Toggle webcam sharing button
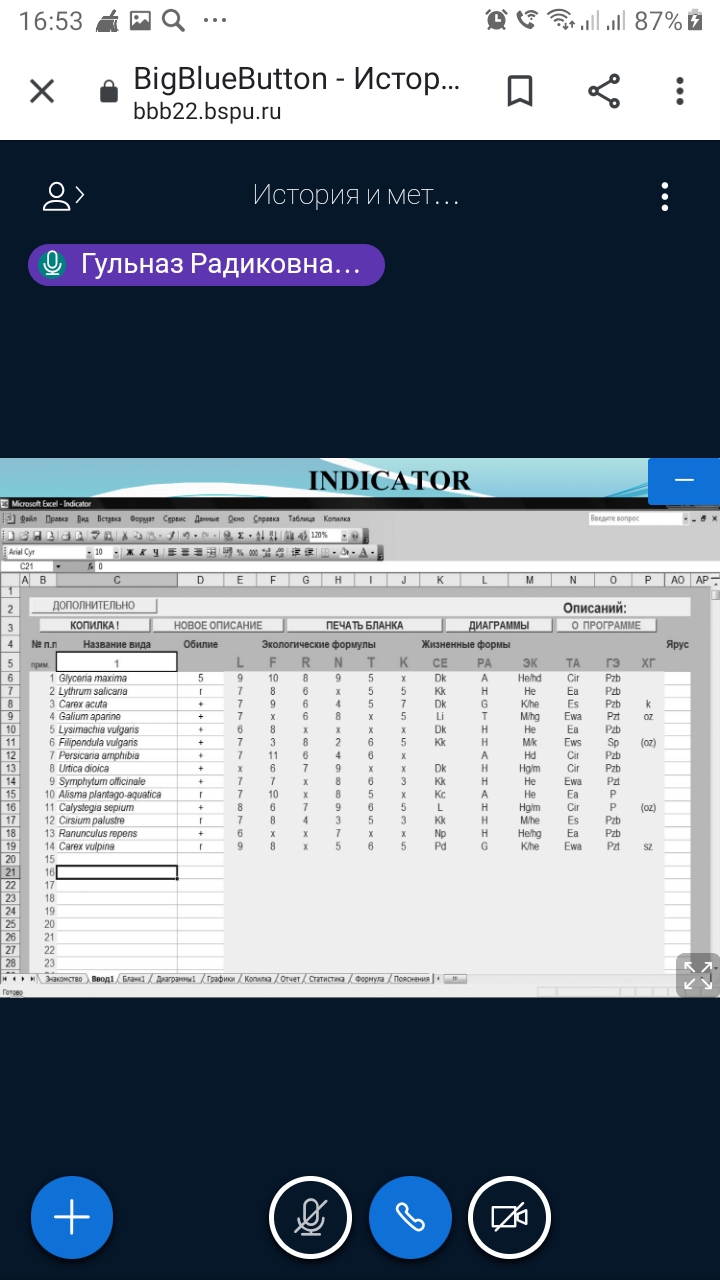The width and height of the screenshot is (720, 1280). point(510,1217)
